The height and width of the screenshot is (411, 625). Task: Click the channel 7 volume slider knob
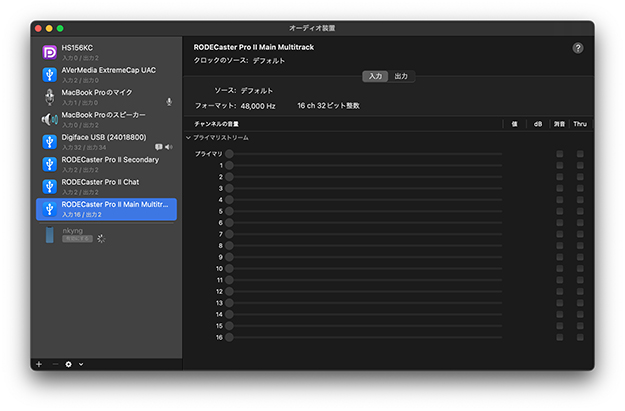pyautogui.click(x=229, y=234)
